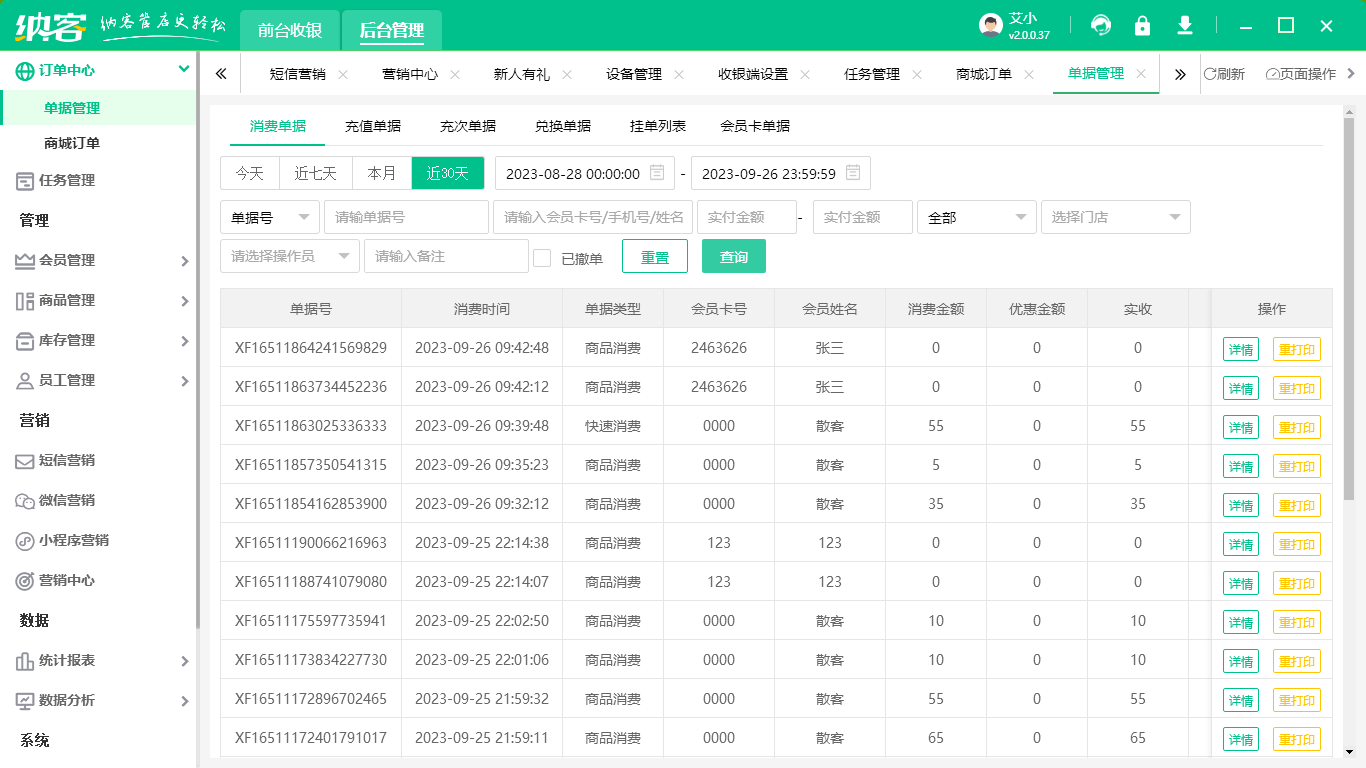Select the 今天 date filter

(x=249, y=172)
